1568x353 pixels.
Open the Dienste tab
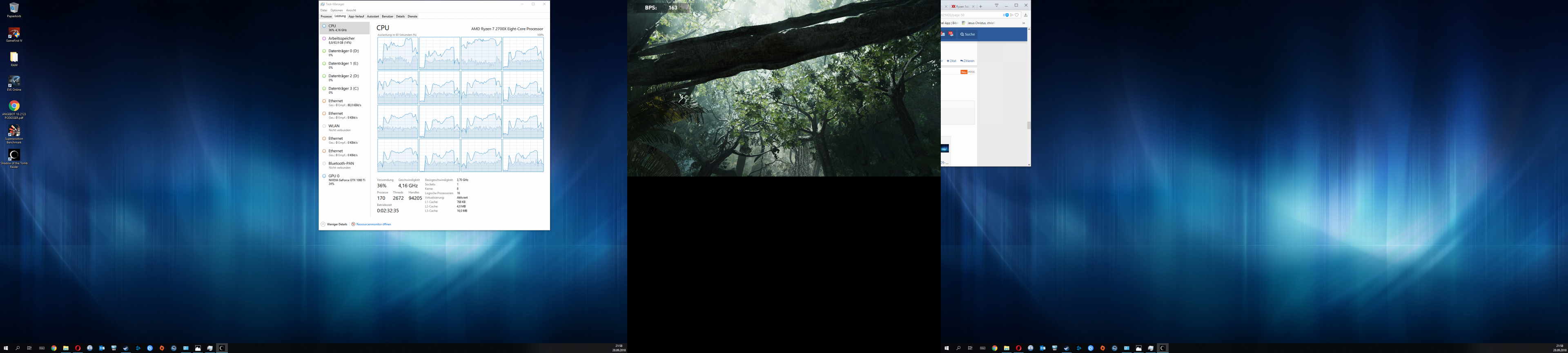tap(413, 16)
